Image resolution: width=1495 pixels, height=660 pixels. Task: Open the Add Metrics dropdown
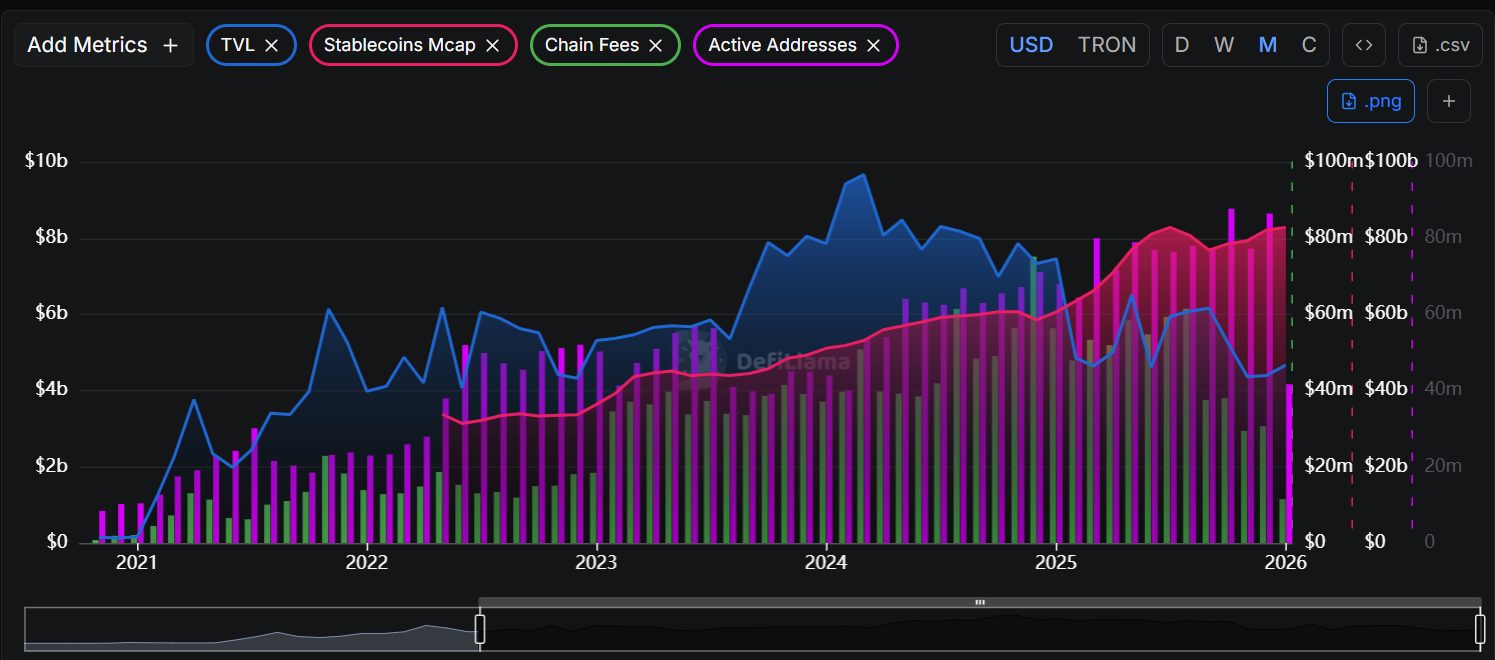pyautogui.click(x=102, y=45)
